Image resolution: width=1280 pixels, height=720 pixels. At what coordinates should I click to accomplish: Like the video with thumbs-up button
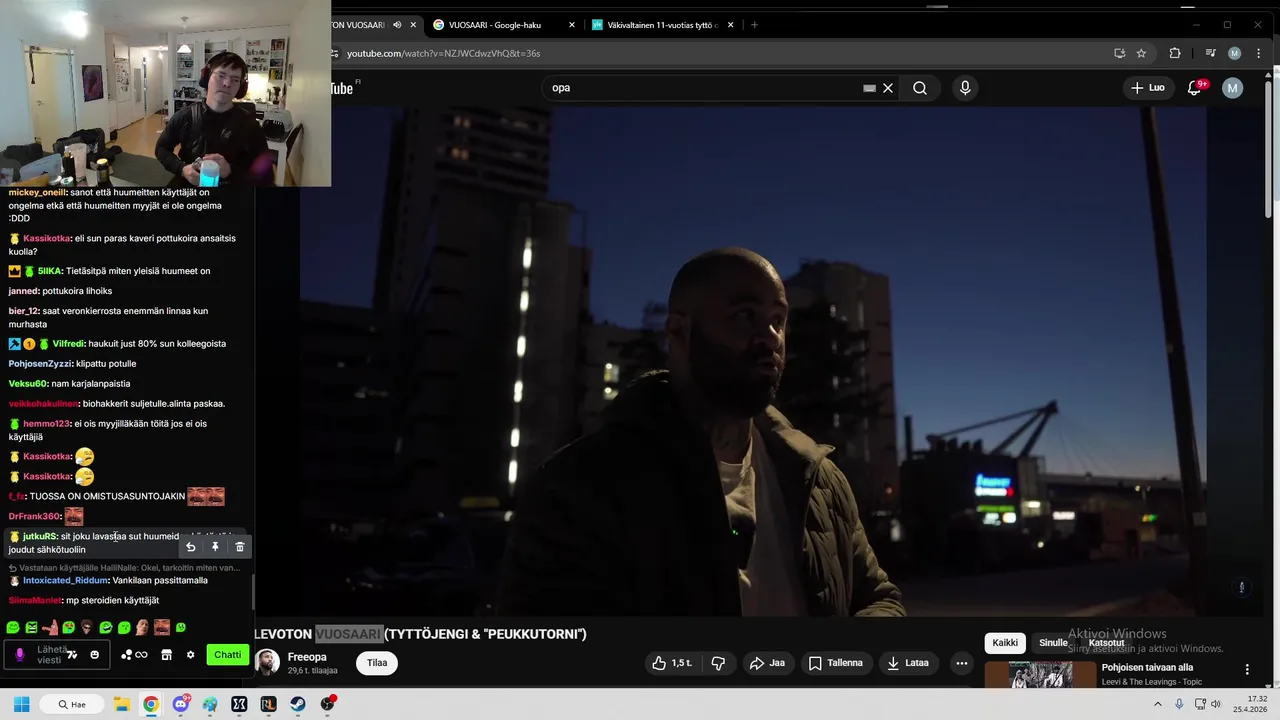pos(672,663)
